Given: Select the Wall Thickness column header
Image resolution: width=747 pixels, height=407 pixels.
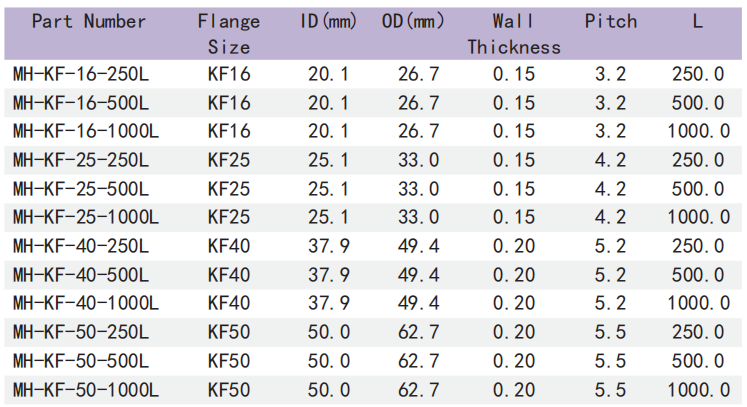Looking at the screenshot, I should coord(514,33).
